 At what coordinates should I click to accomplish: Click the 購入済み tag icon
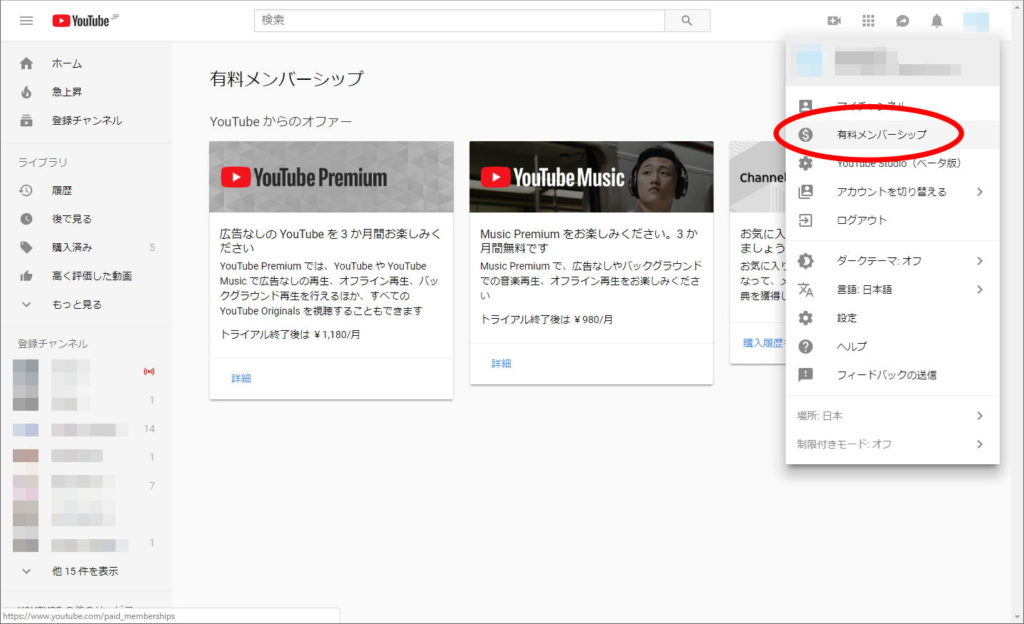(26, 247)
